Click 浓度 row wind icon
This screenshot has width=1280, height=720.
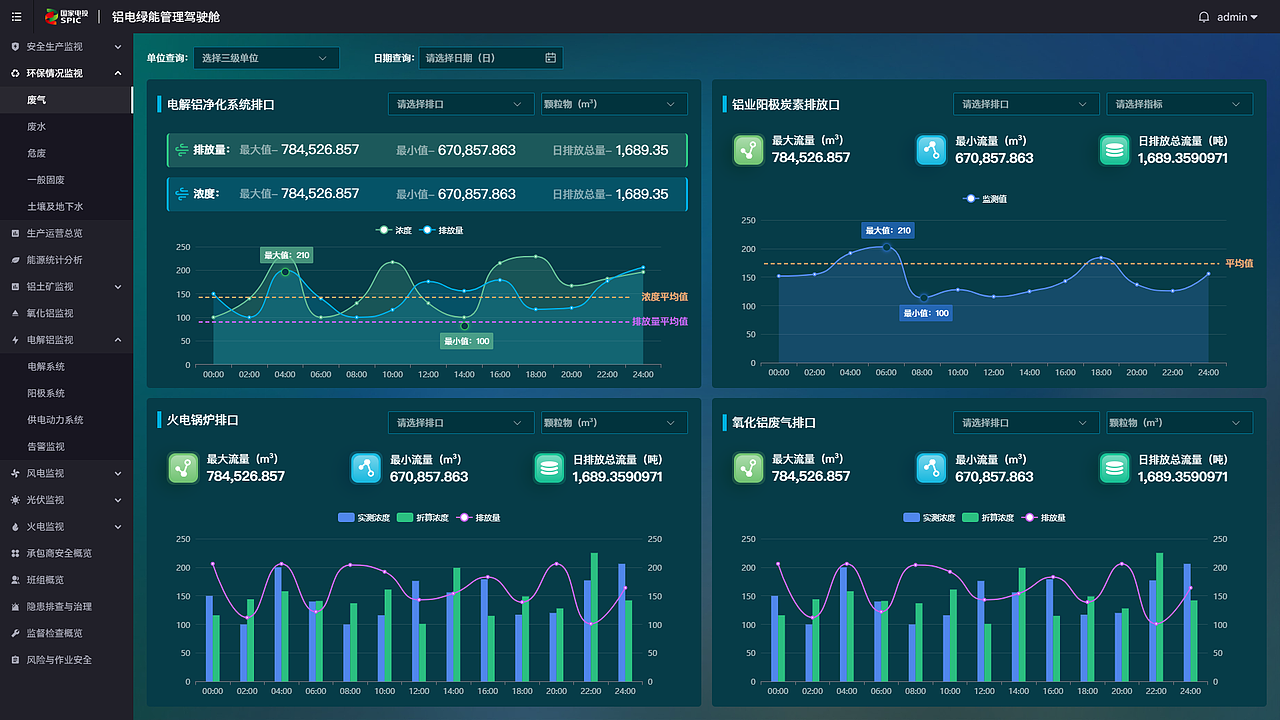[182, 194]
